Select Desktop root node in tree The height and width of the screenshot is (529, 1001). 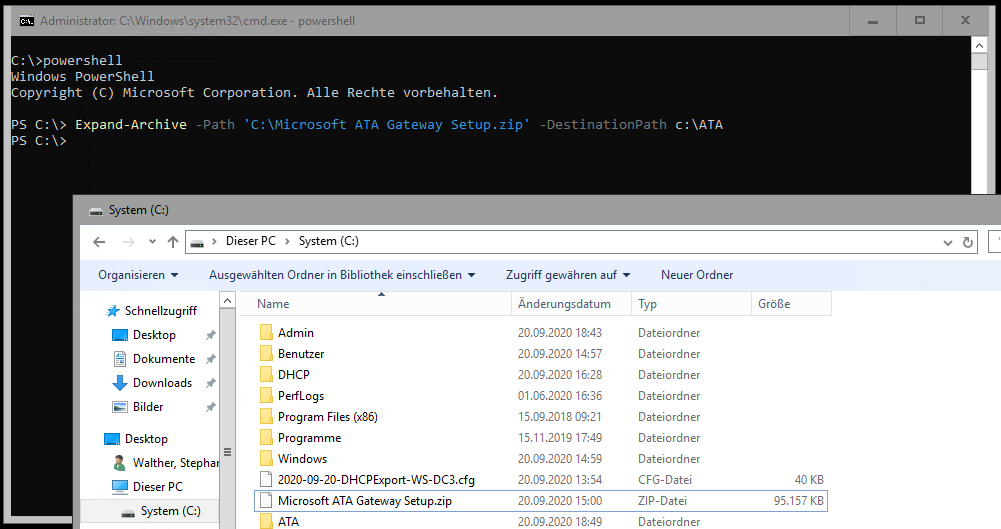pos(146,439)
